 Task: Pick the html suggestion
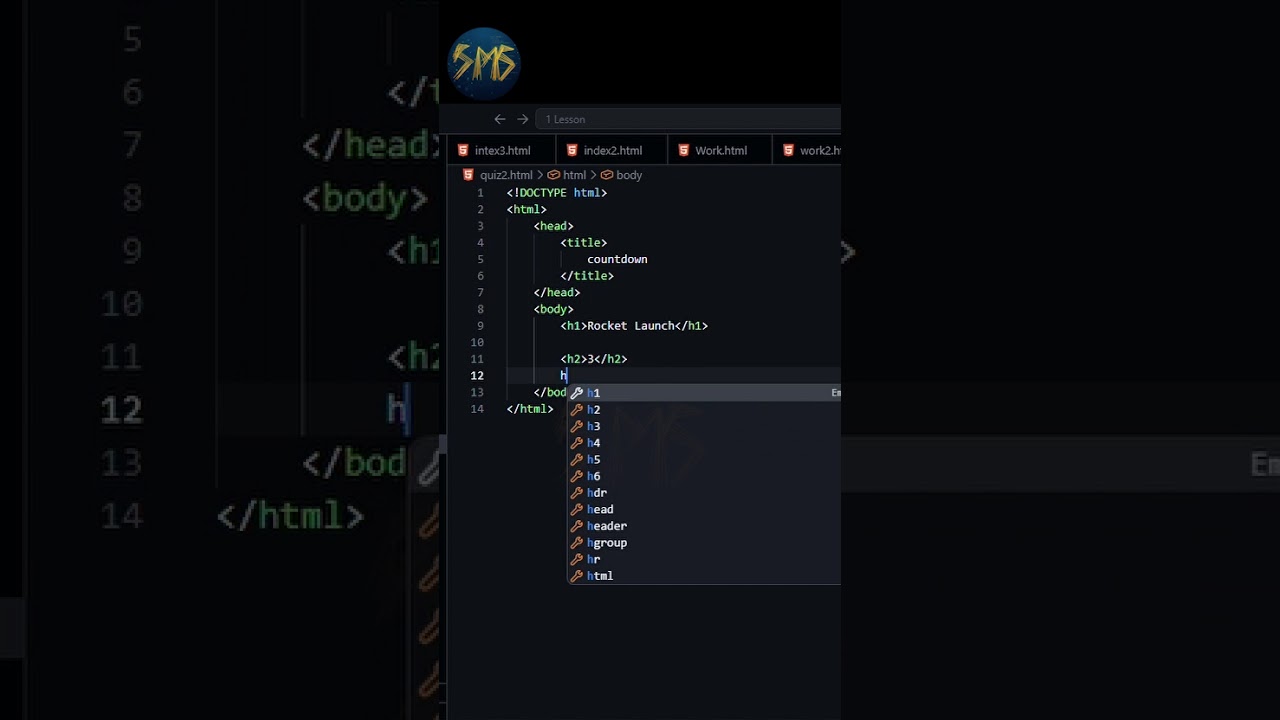pos(704,576)
